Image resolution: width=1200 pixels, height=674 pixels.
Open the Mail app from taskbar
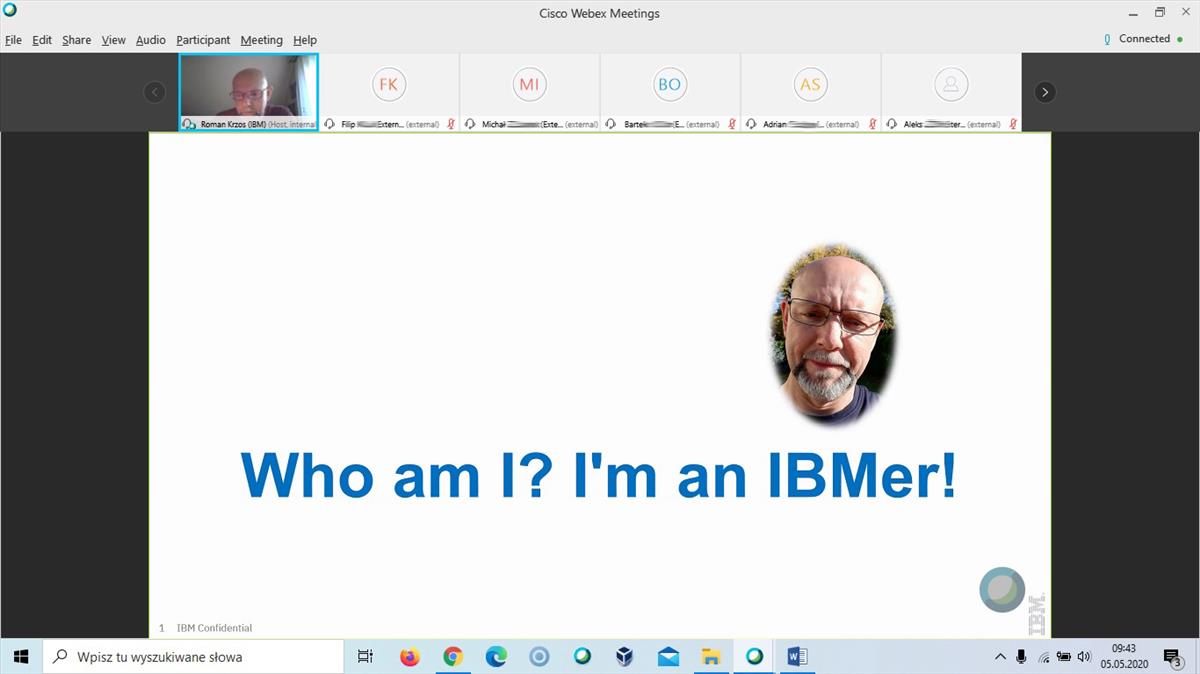click(x=668, y=656)
